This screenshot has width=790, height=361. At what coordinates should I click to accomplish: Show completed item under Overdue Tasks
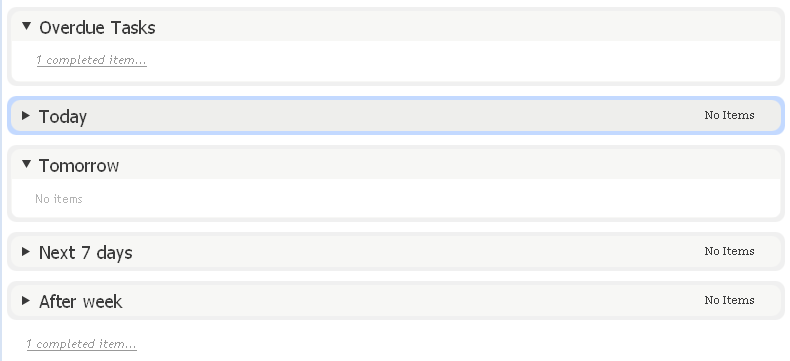pos(92,60)
